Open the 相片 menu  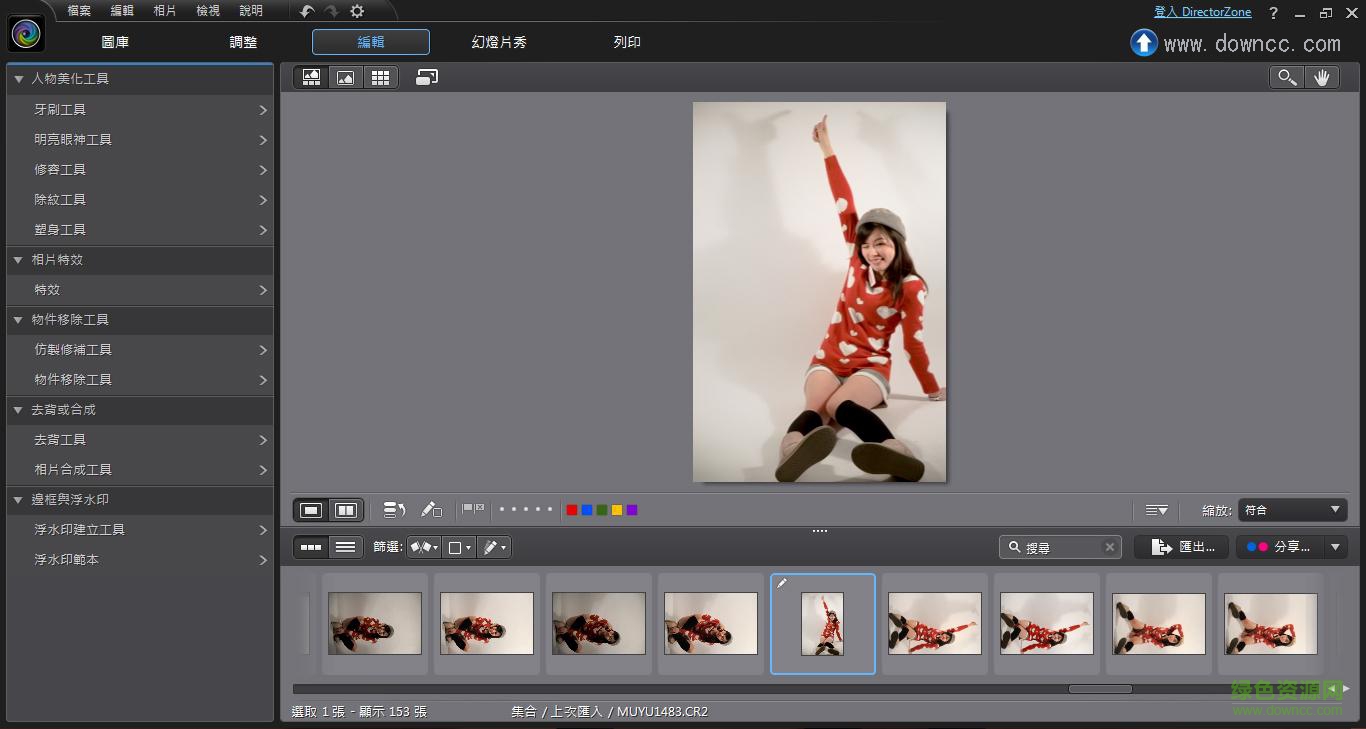click(x=165, y=11)
